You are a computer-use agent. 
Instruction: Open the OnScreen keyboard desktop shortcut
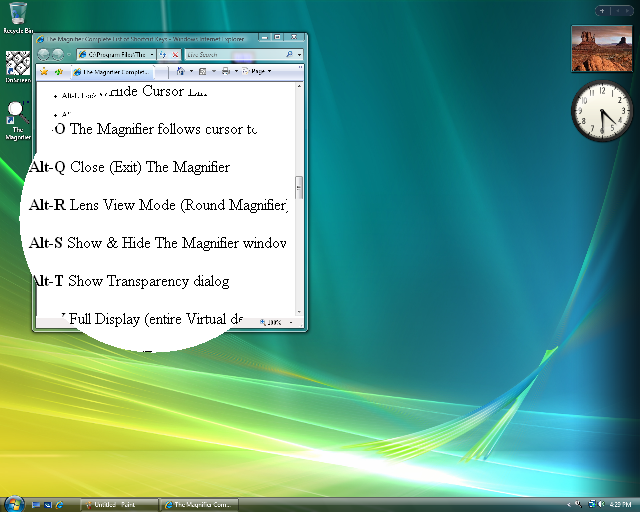click(x=18, y=66)
